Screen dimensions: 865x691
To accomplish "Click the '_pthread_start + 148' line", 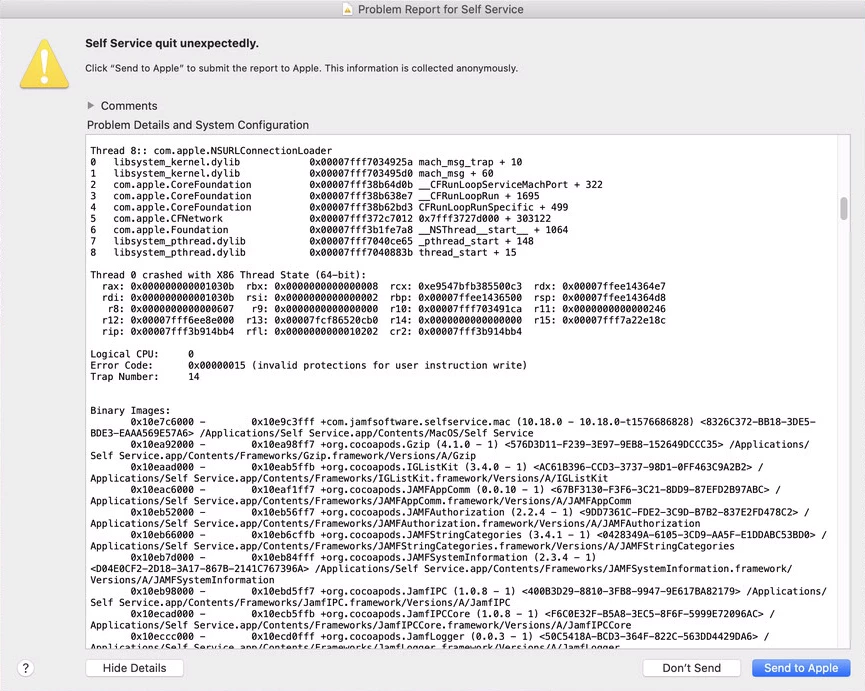I will (312, 241).
